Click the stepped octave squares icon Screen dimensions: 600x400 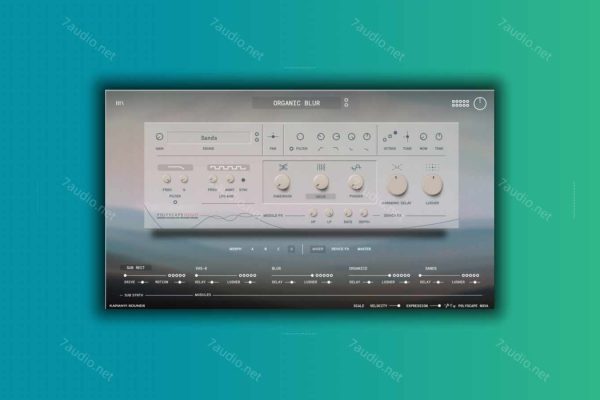(x=390, y=136)
